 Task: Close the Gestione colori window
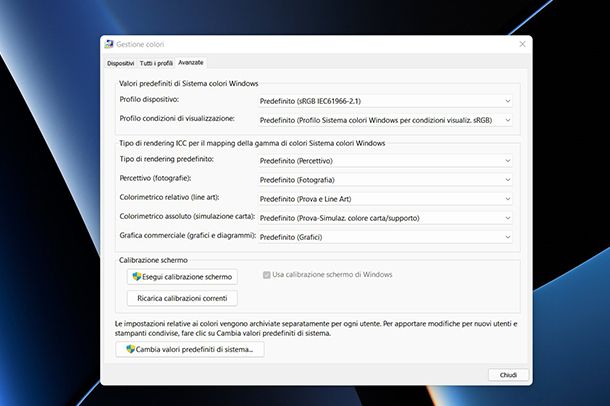[522, 44]
